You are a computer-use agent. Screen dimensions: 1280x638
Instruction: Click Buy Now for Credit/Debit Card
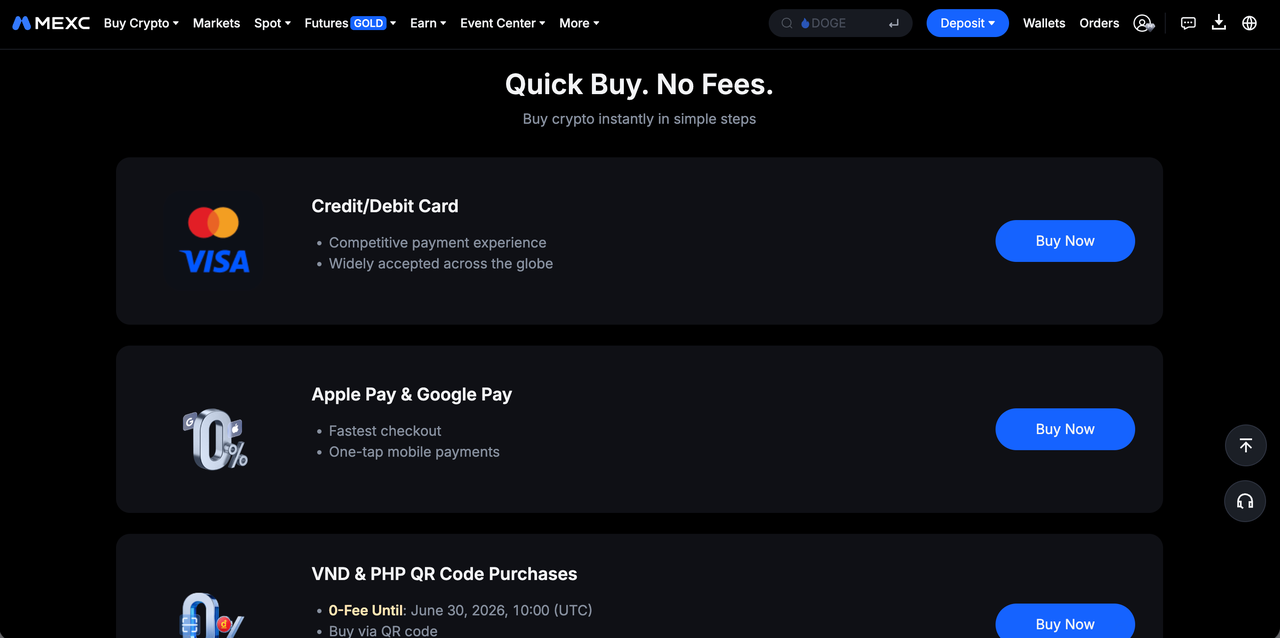point(1065,241)
